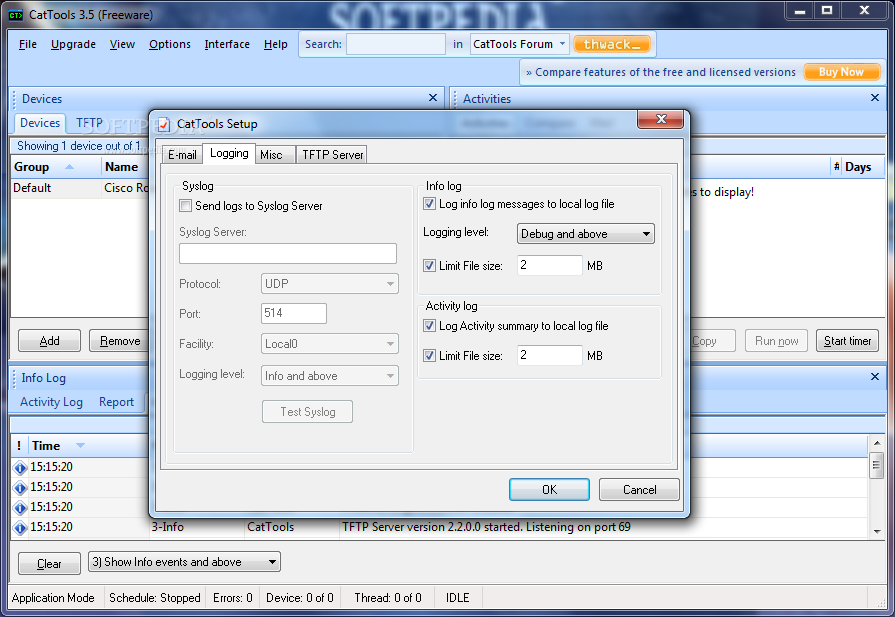Click the Info Log scrollbar down arrow
Image resolution: width=895 pixels, height=617 pixels.
point(877,531)
